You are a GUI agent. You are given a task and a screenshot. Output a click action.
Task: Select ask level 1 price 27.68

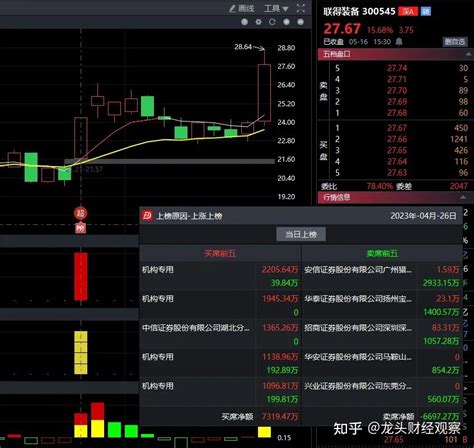point(397,113)
